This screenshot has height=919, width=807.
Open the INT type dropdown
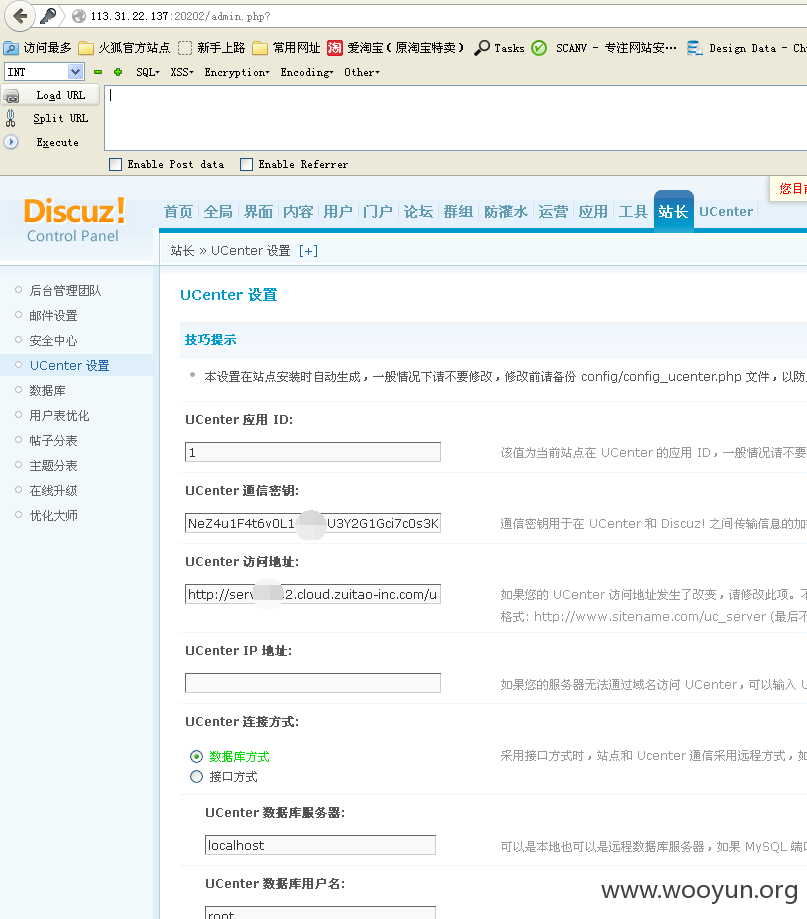44,72
